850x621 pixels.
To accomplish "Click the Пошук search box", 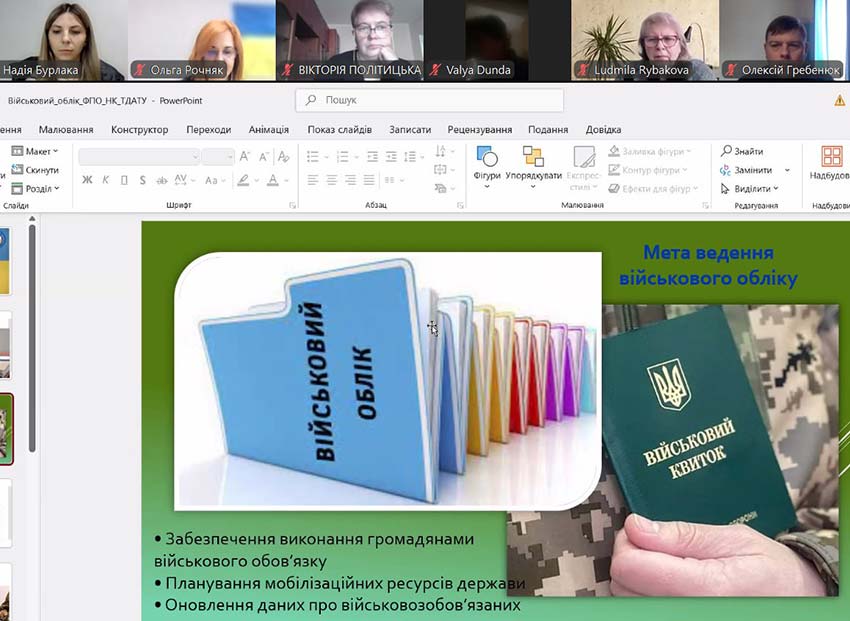I will (430, 101).
